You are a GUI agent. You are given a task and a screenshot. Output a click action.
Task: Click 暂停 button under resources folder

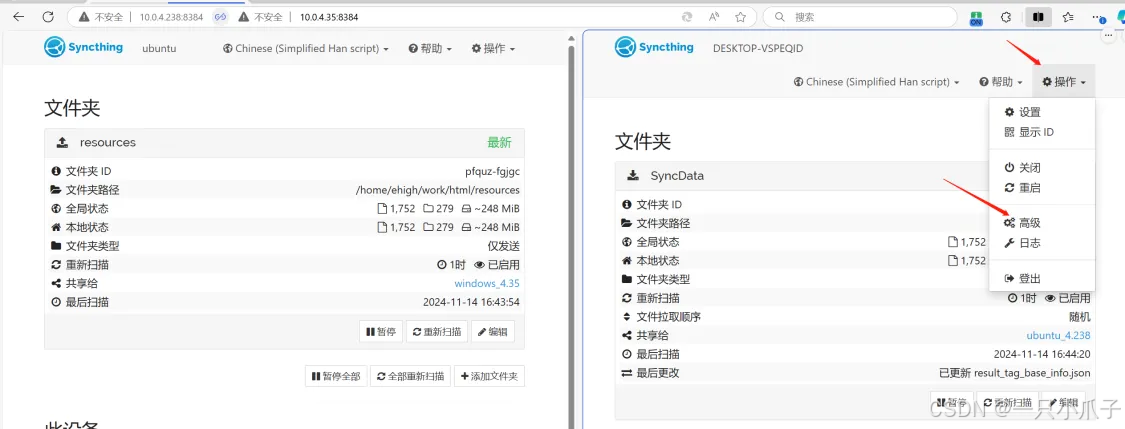tap(381, 331)
